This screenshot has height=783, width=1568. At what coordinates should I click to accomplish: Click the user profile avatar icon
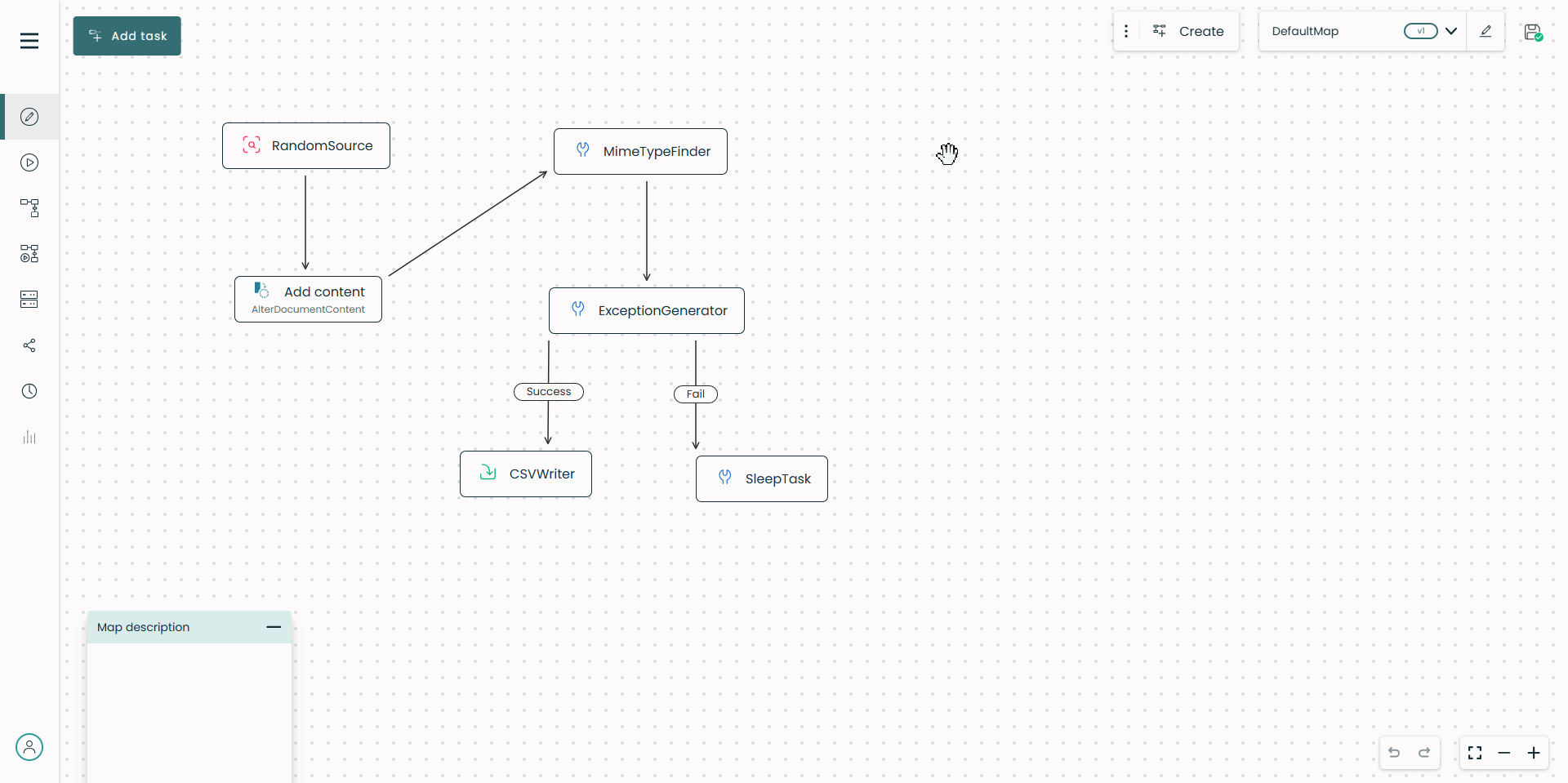point(29,747)
